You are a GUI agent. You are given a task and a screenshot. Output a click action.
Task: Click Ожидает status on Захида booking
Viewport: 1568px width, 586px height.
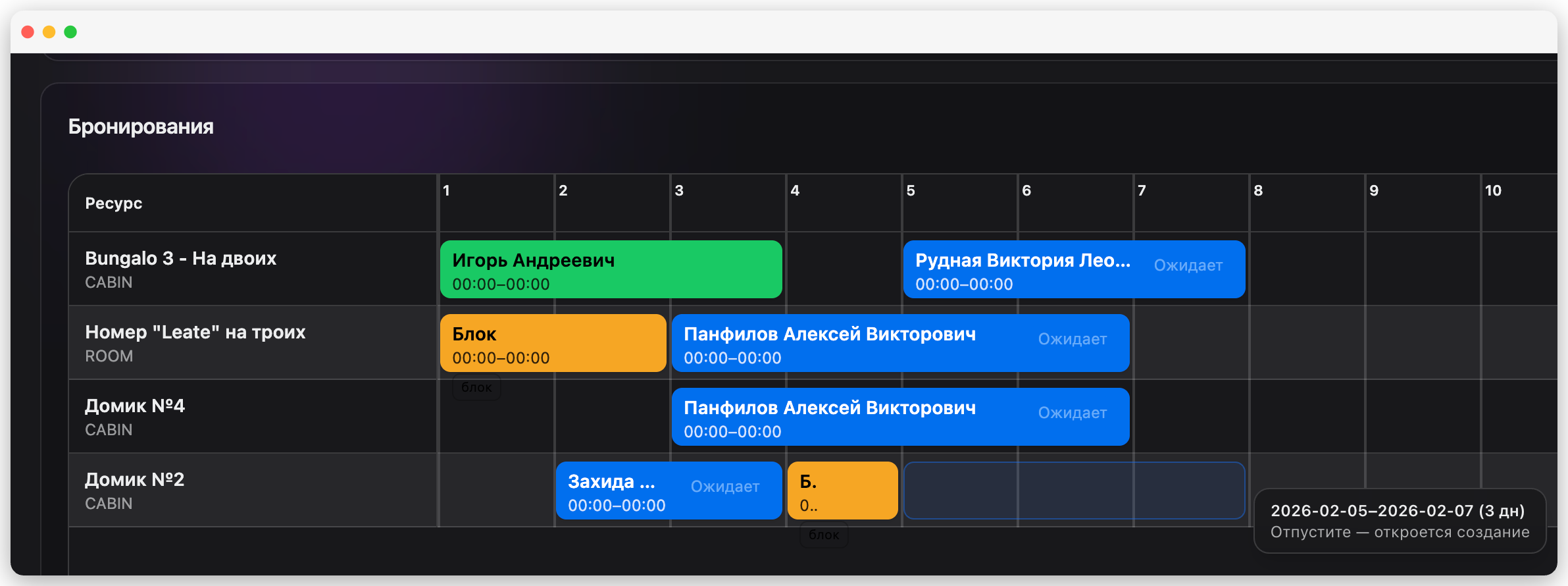click(724, 487)
